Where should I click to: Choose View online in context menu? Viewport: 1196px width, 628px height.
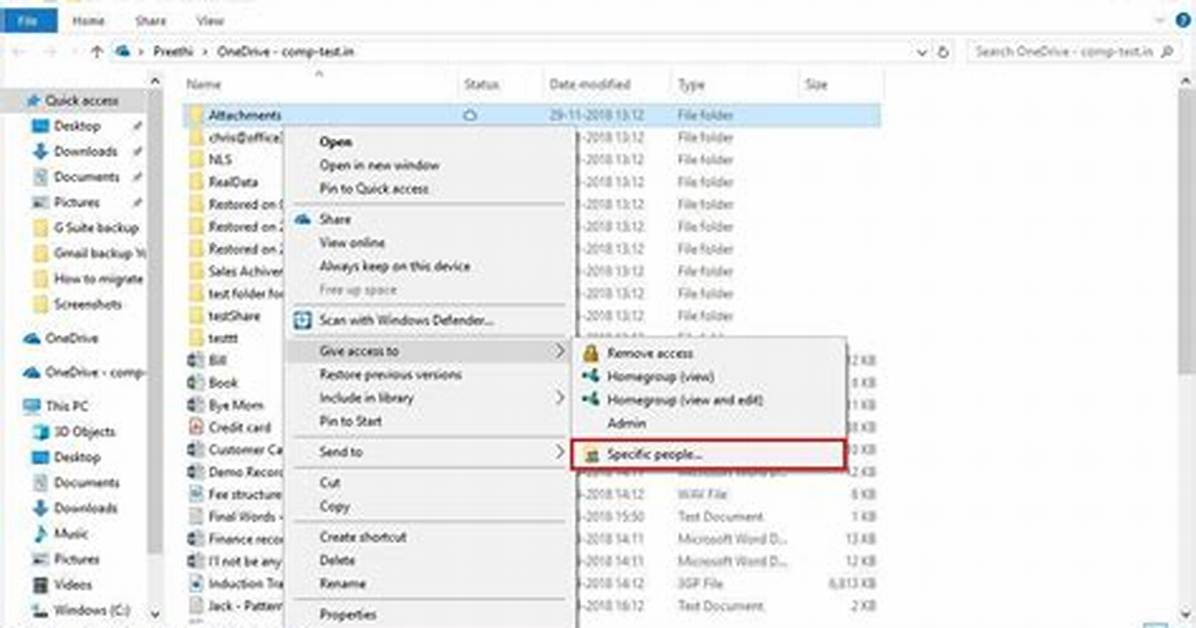click(x=352, y=243)
